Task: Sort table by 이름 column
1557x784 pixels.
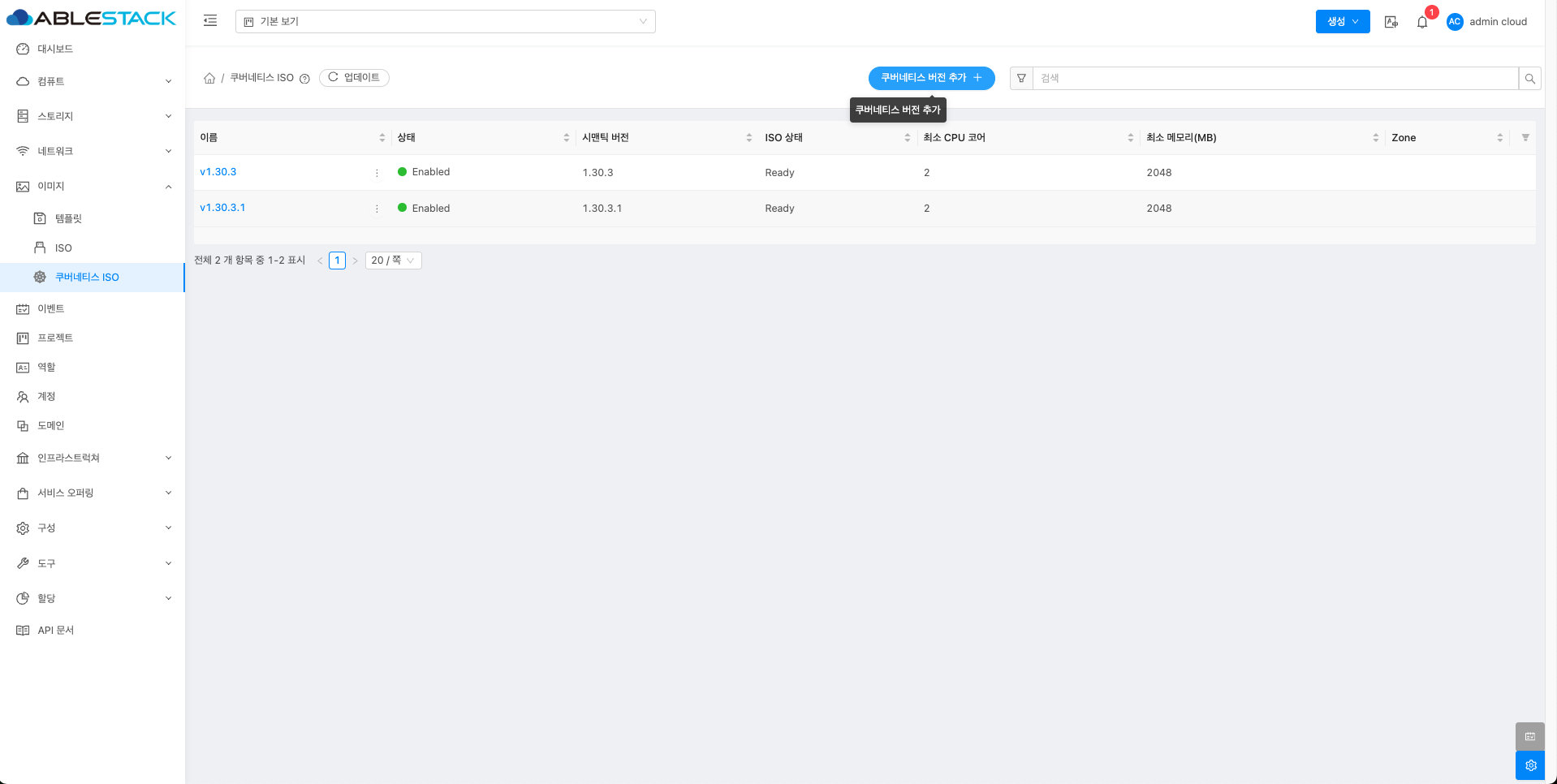Action: pyautogui.click(x=382, y=138)
